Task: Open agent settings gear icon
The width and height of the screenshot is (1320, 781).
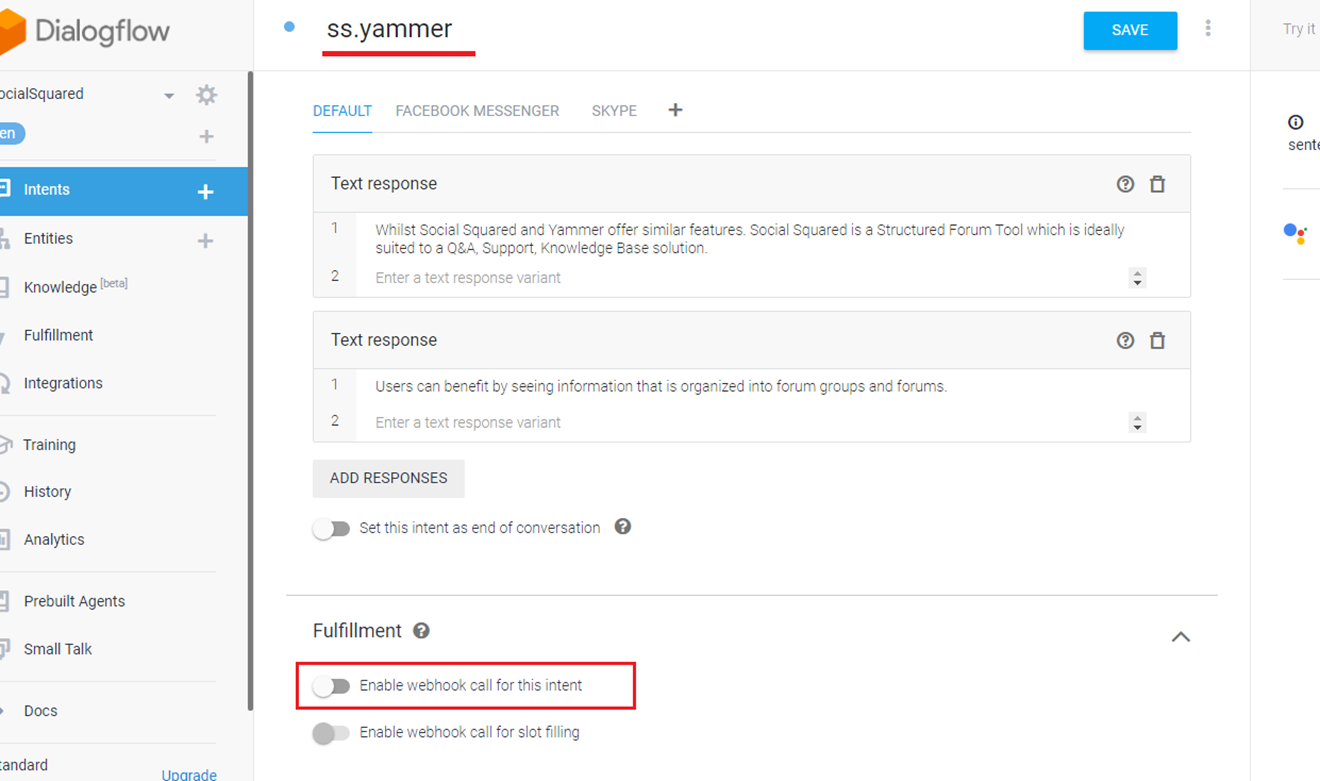Action: click(206, 95)
